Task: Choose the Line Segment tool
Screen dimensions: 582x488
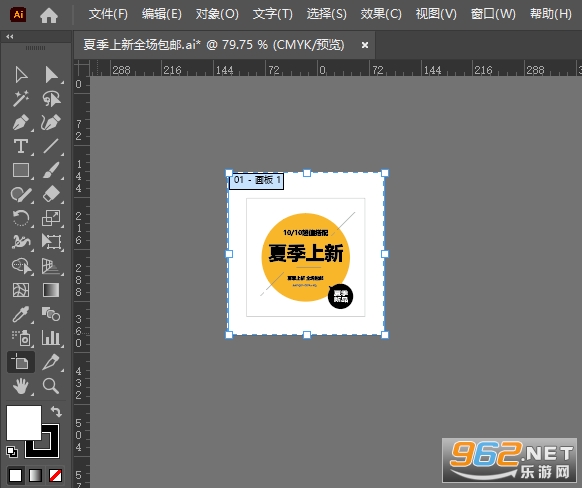Action: [51, 146]
